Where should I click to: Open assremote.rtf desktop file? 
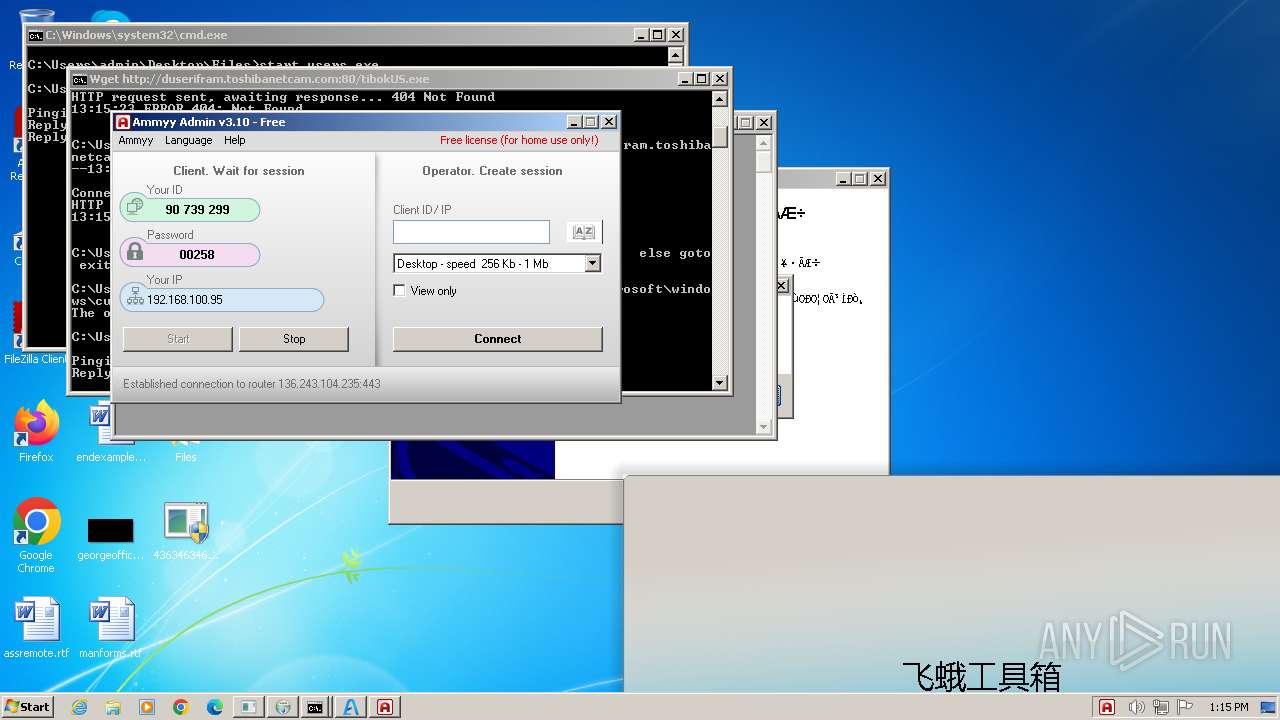[x=36, y=628]
